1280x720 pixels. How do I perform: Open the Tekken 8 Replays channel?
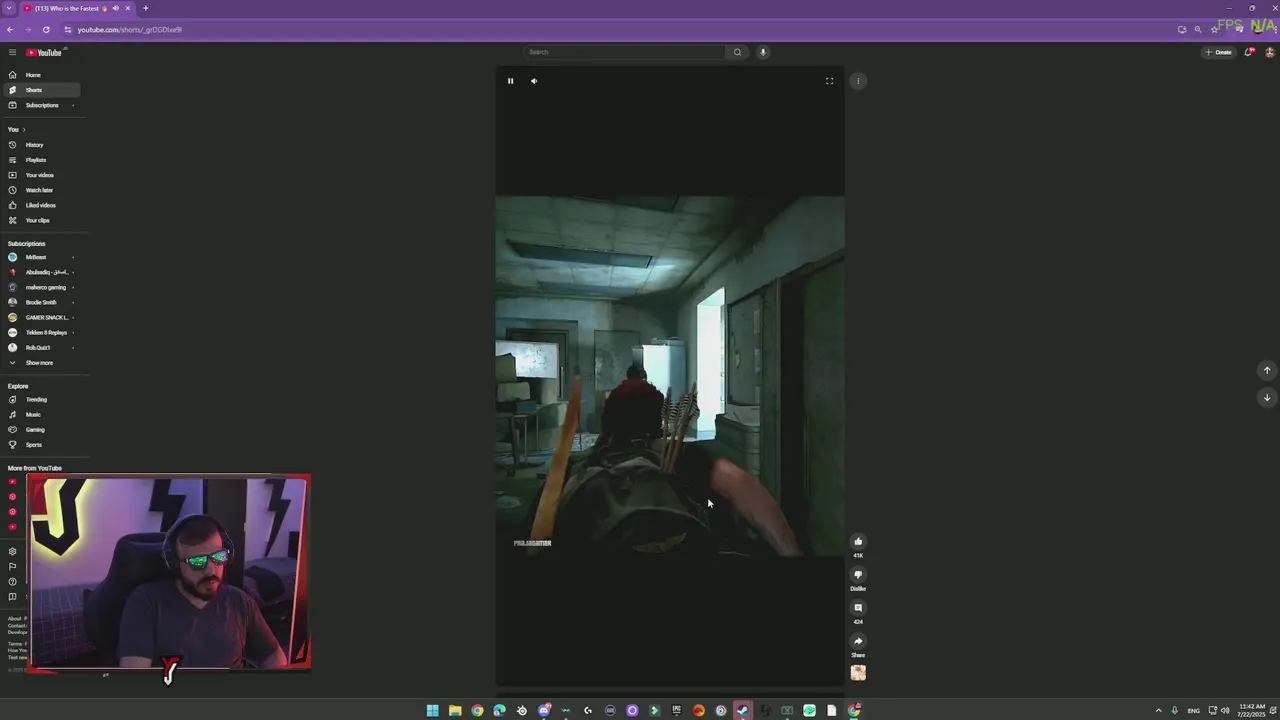(40, 332)
